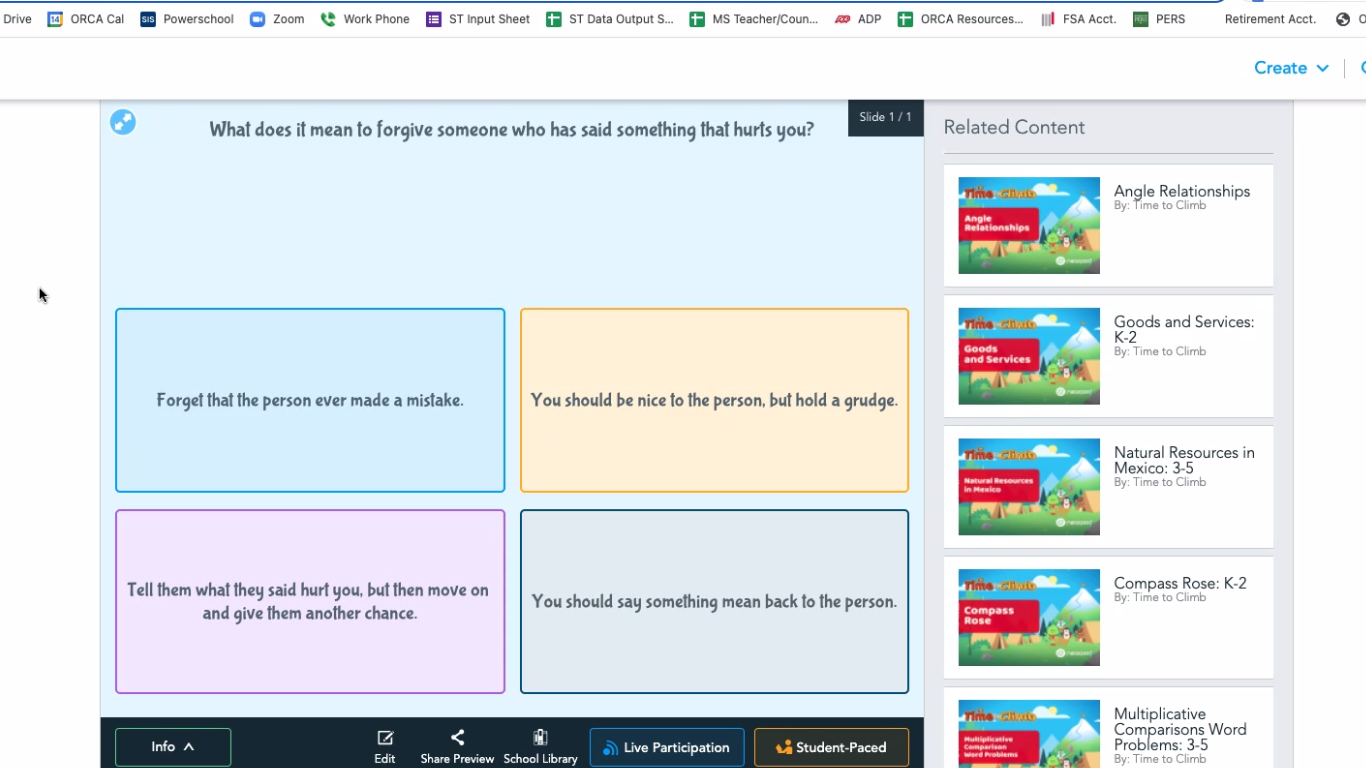
Task: Click Natural Resources in Mexico: 3-5 title
Action: click(x=1184, y=460)
